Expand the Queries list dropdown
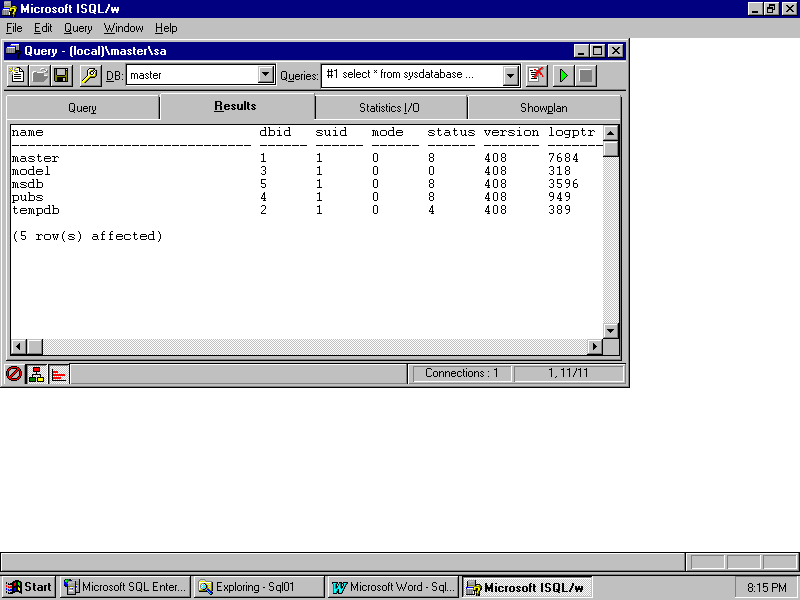The height and width of the screenshot is (600, 800). pyautogui.click(x=511, y=75)
